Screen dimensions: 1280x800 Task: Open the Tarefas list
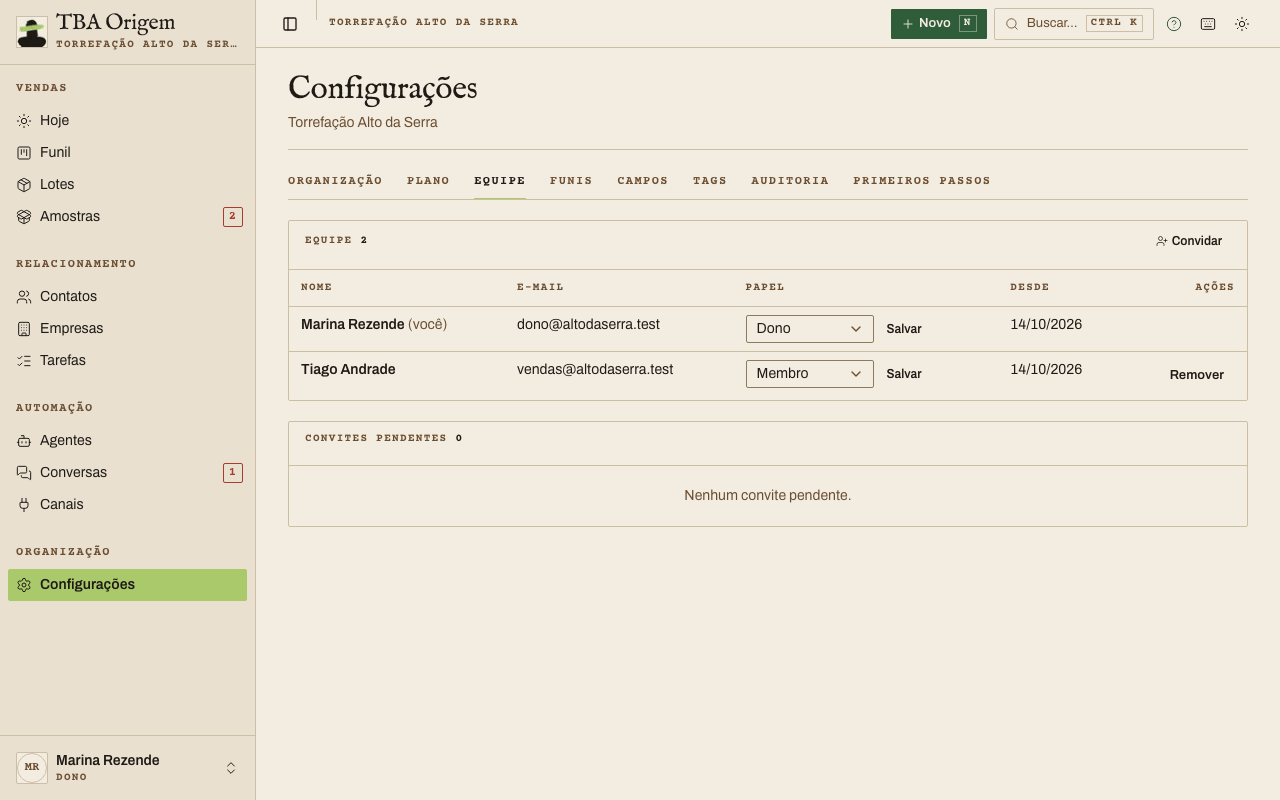[x=127, y=360]
